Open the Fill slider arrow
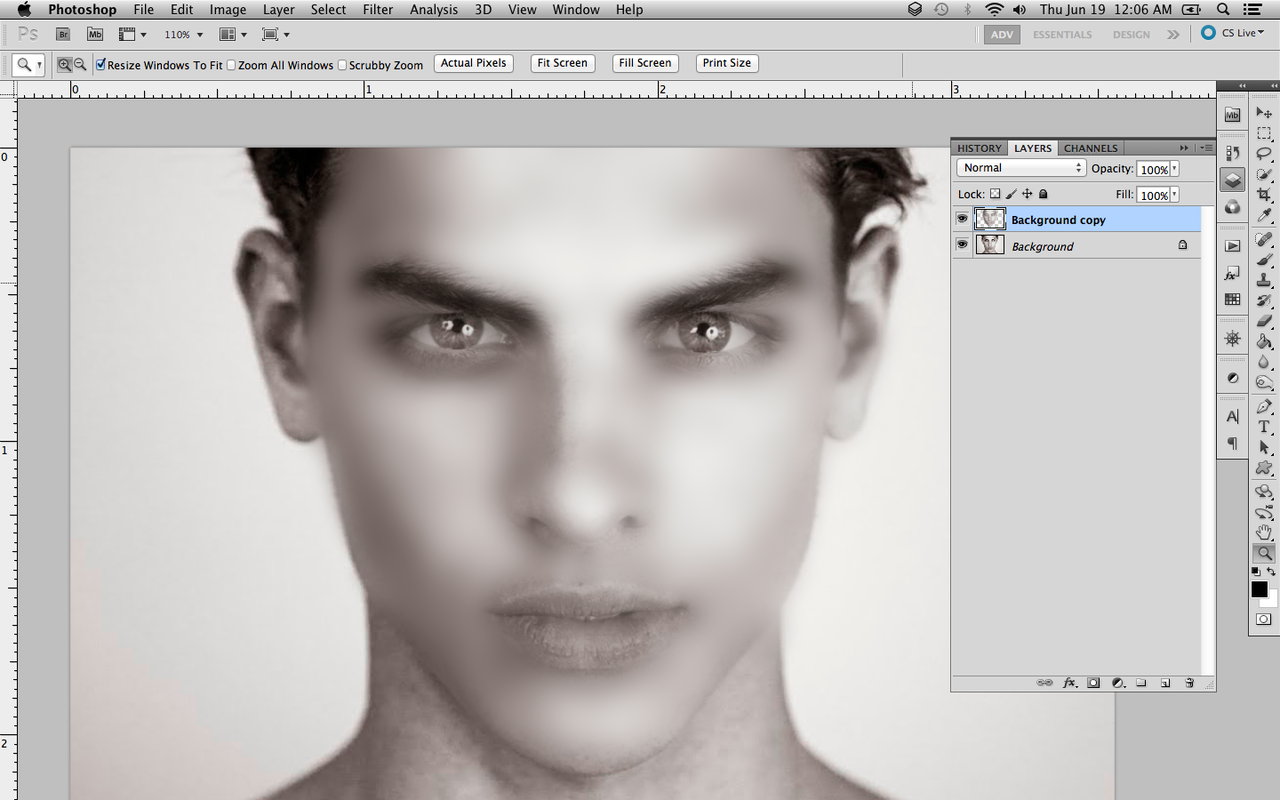1280x800 pixels. point(1174,195)
